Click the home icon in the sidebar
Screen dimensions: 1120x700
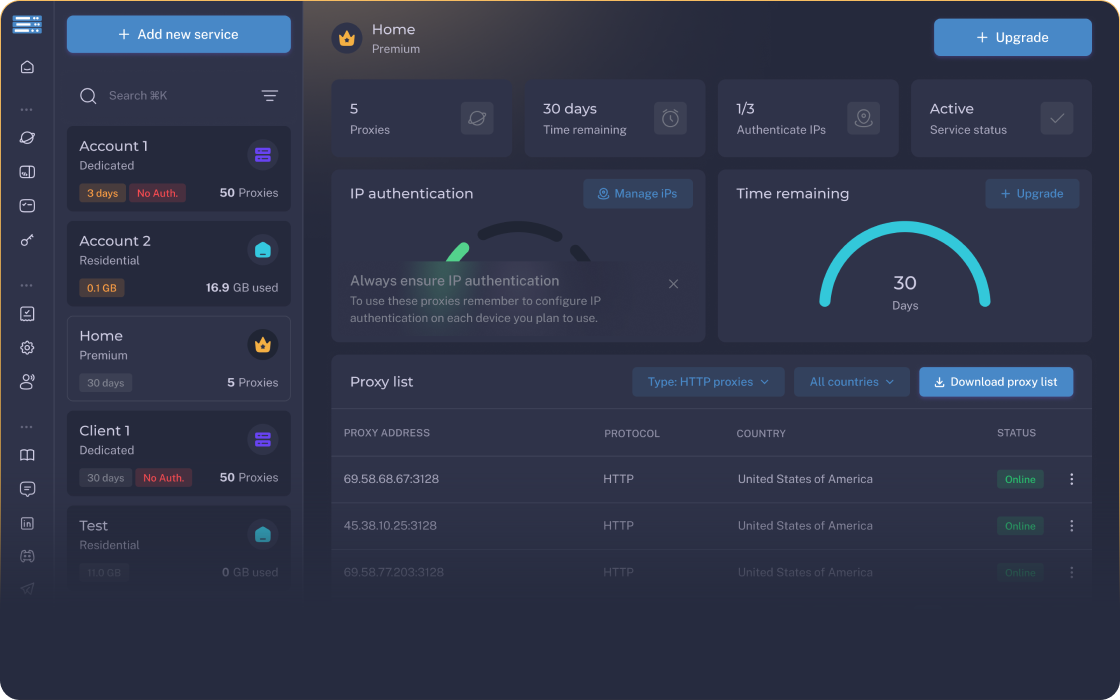pos(27,67)
